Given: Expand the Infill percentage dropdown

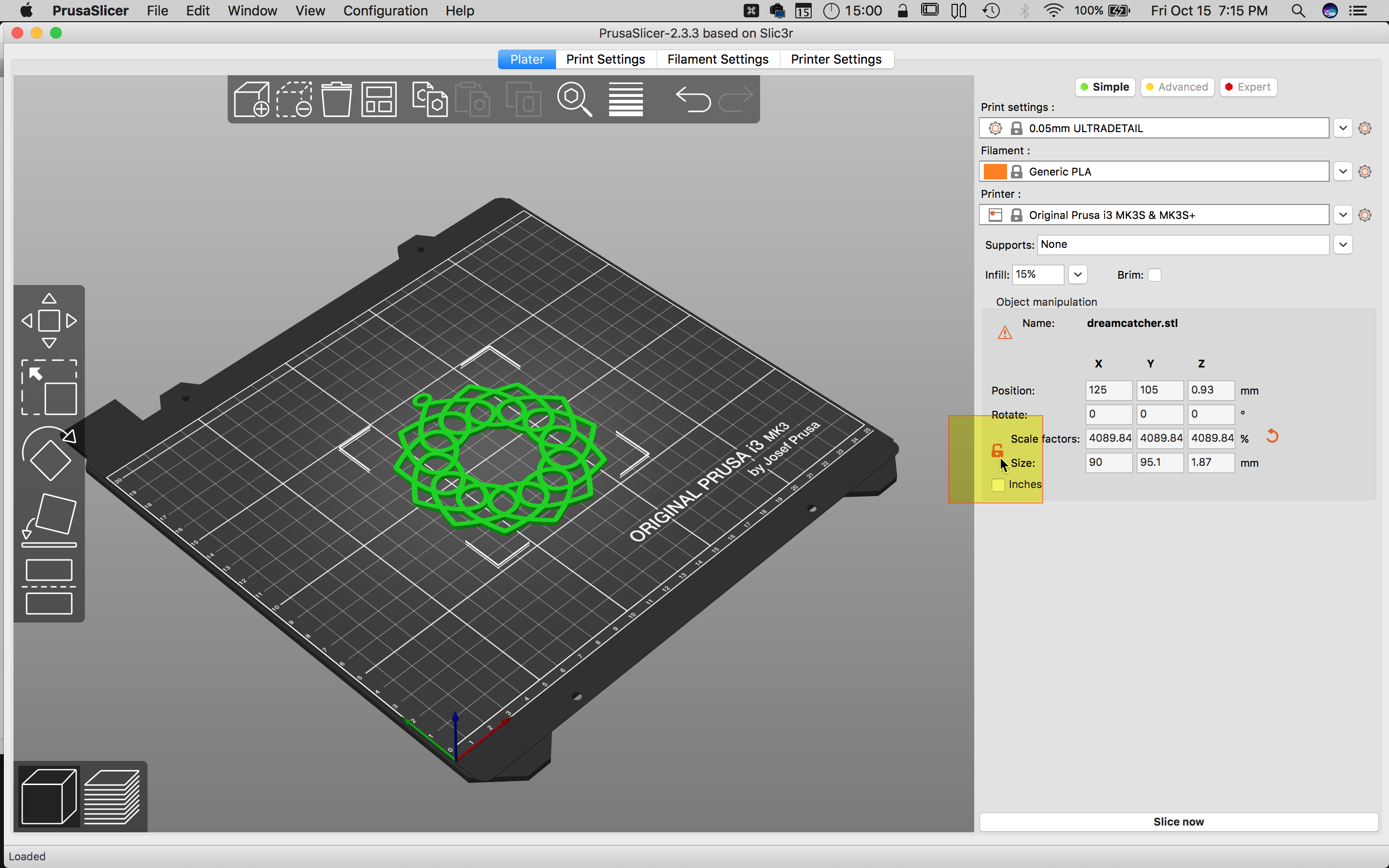Looking at the screenshot, I should pos(1077,274).
